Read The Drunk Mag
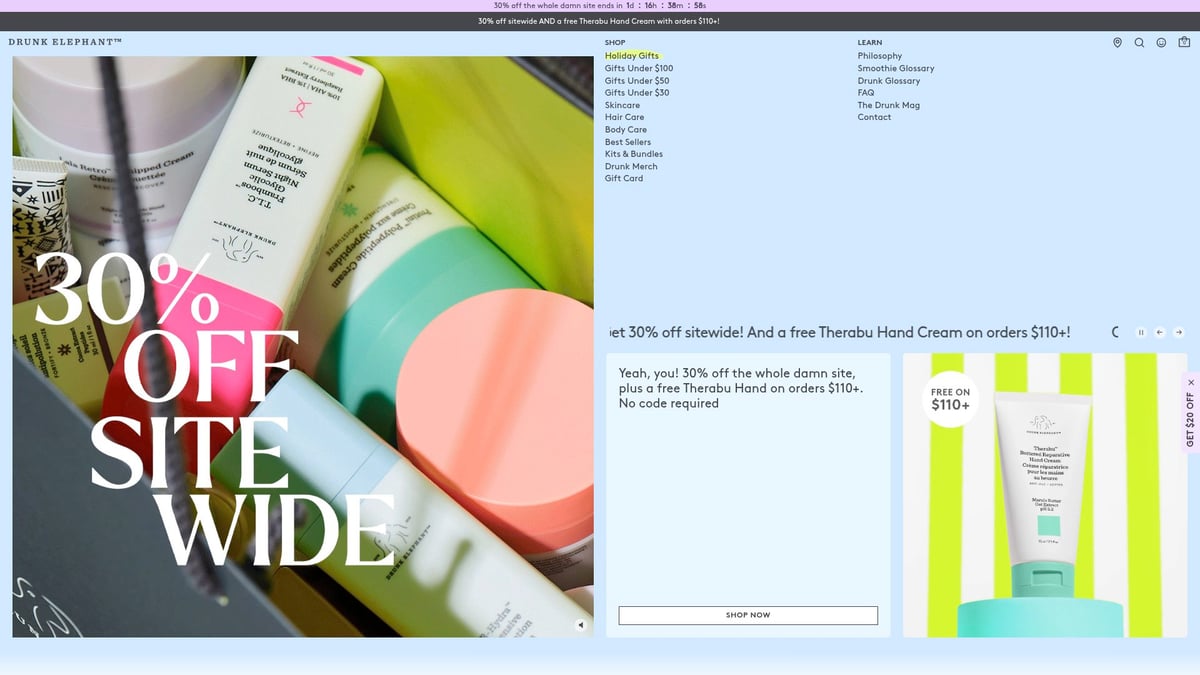The width and height of the screenshot is (1200, 675). click(888, 104)
